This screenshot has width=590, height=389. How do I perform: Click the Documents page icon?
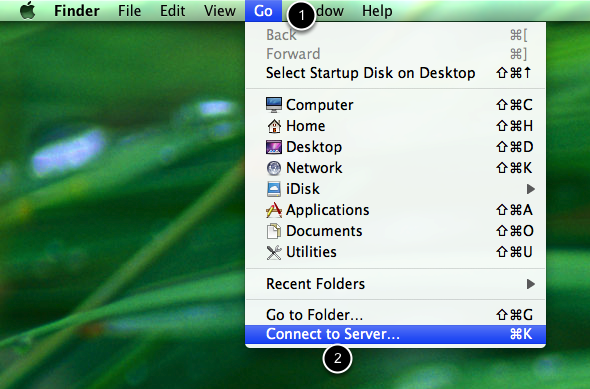click(x=274, y=231)
